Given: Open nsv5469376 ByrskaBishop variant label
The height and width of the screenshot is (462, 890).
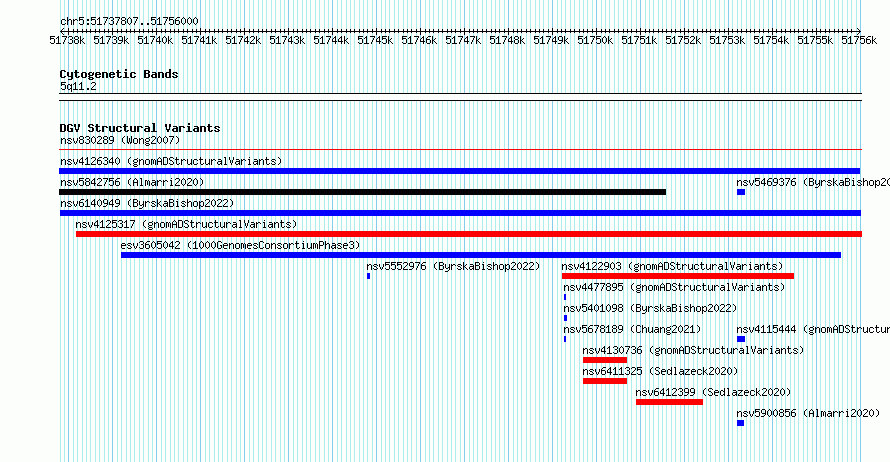Looking at the screenshot, I should 813,182.
